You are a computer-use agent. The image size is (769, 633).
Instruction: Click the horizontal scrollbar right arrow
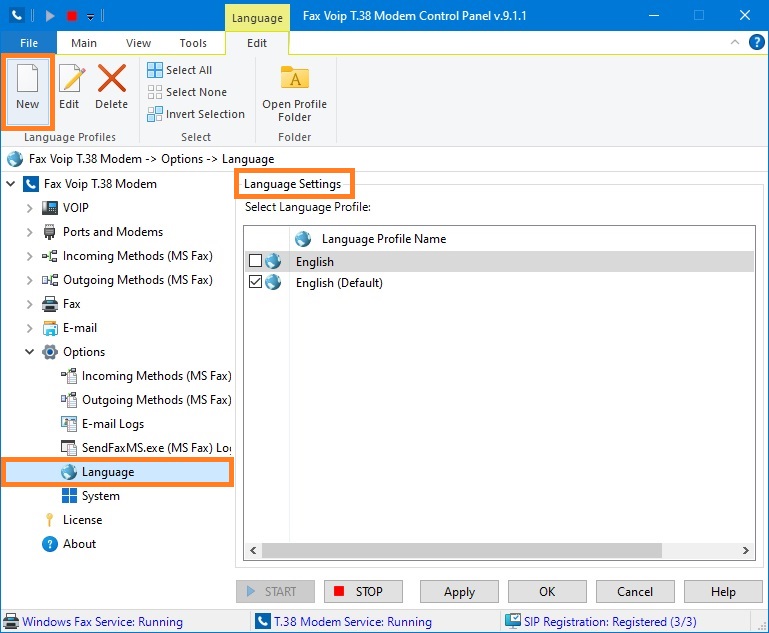click(x=745, y=551)
